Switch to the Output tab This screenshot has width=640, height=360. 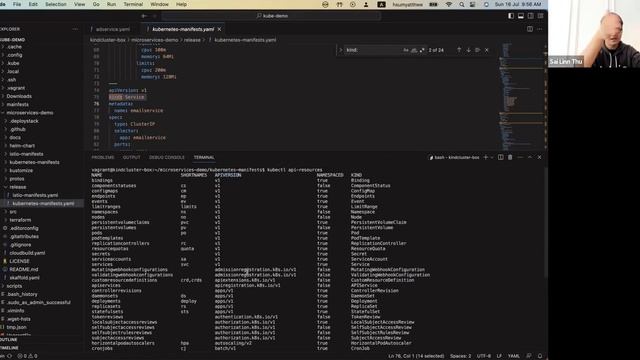(x=131, y=157)
